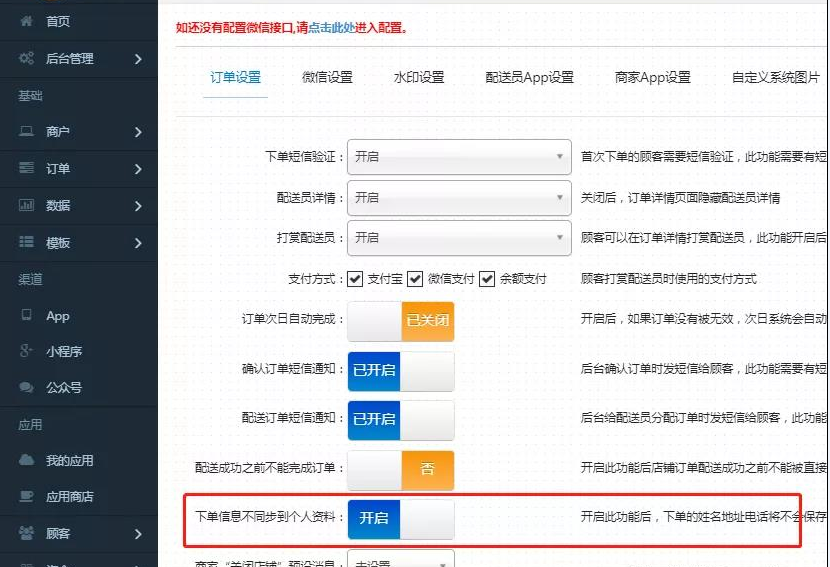The image size is (830, 567).
Task: Switch to the 配送员App设置 tab
Action: coord(529,78)
